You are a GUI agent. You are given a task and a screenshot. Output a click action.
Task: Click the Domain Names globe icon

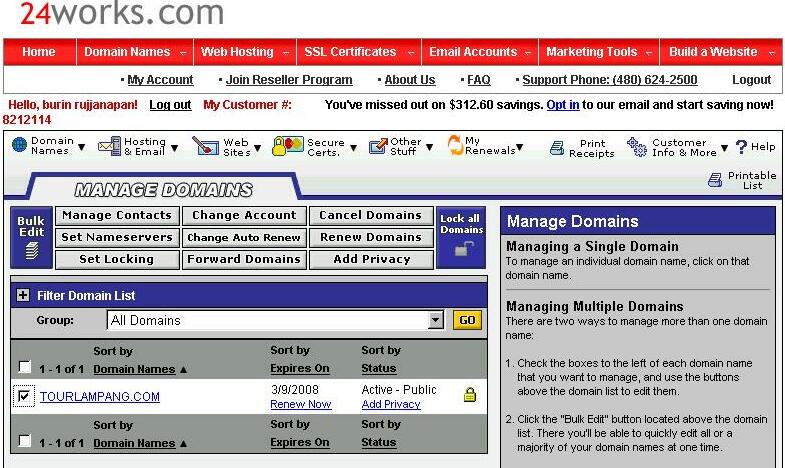[x=19, y=145]
